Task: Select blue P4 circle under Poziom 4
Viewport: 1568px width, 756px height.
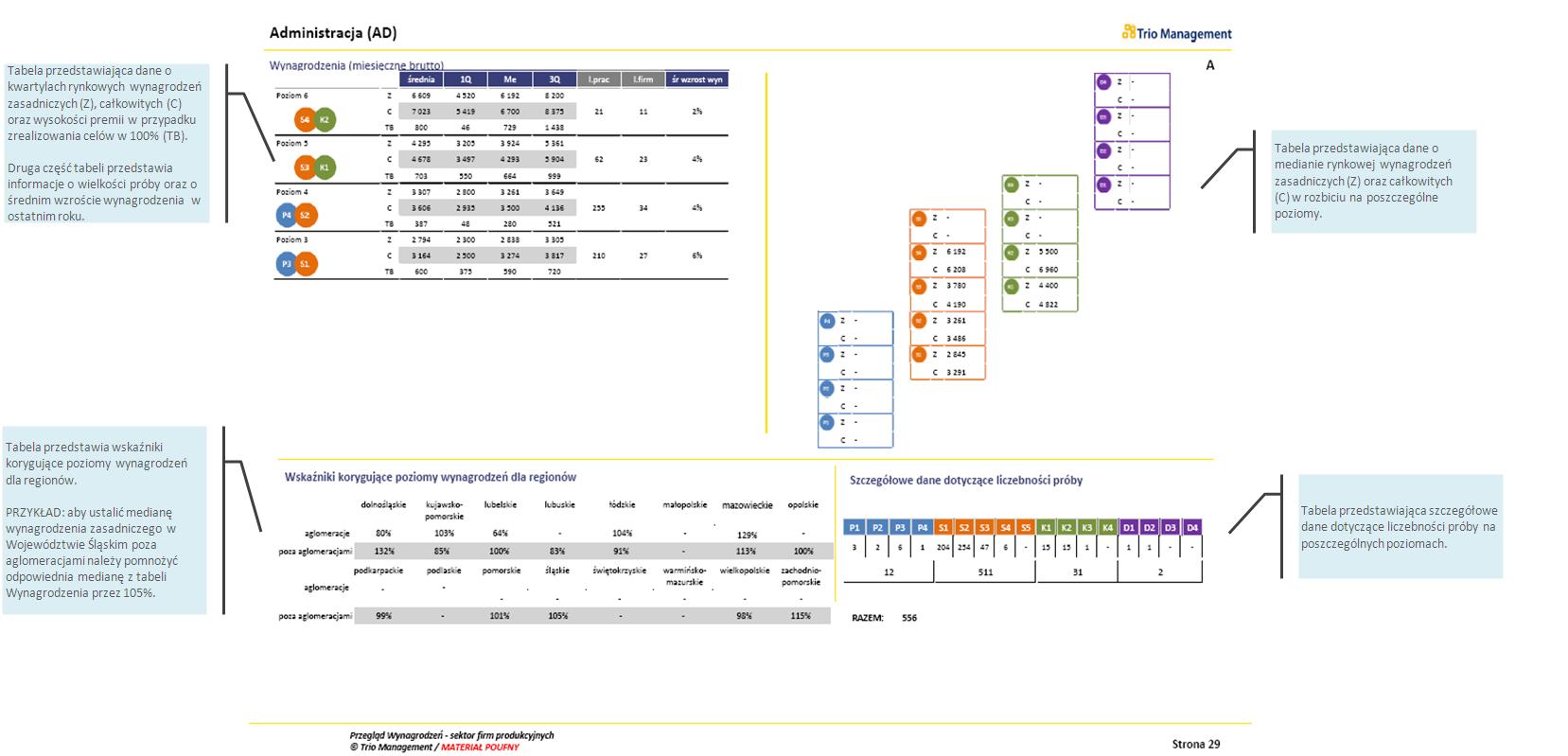Action: (x=287, y=216)
